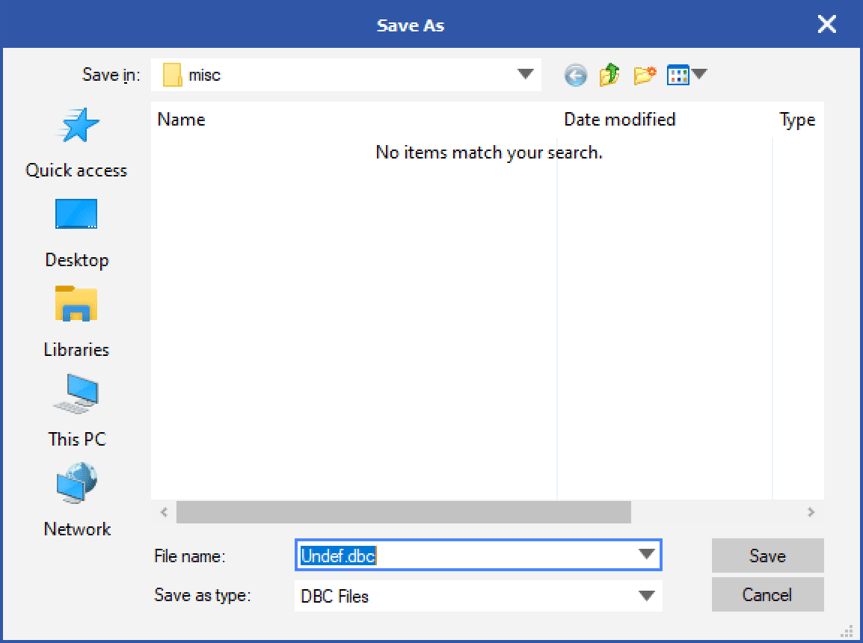Open the File name dropdown arrow
The width and height of the screenshot is (863, 643).
point(645,555)
